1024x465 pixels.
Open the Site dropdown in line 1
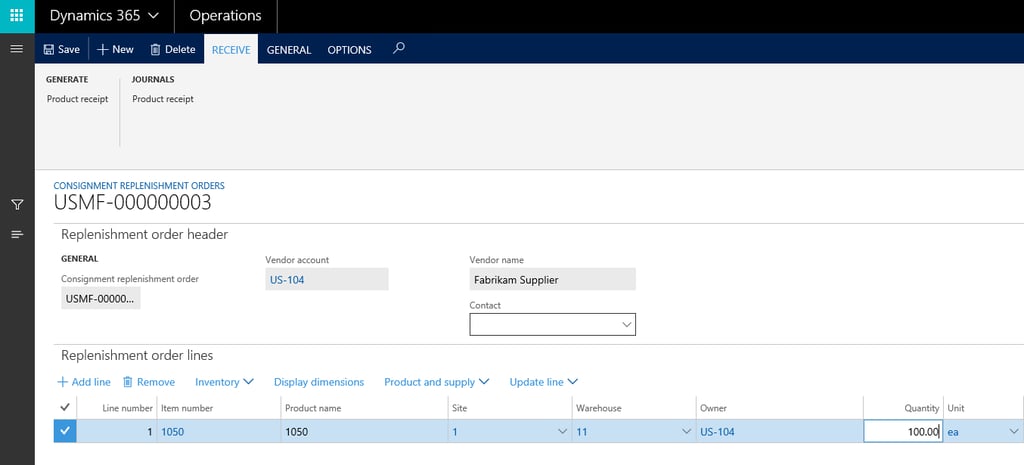[x=562, y=432]
